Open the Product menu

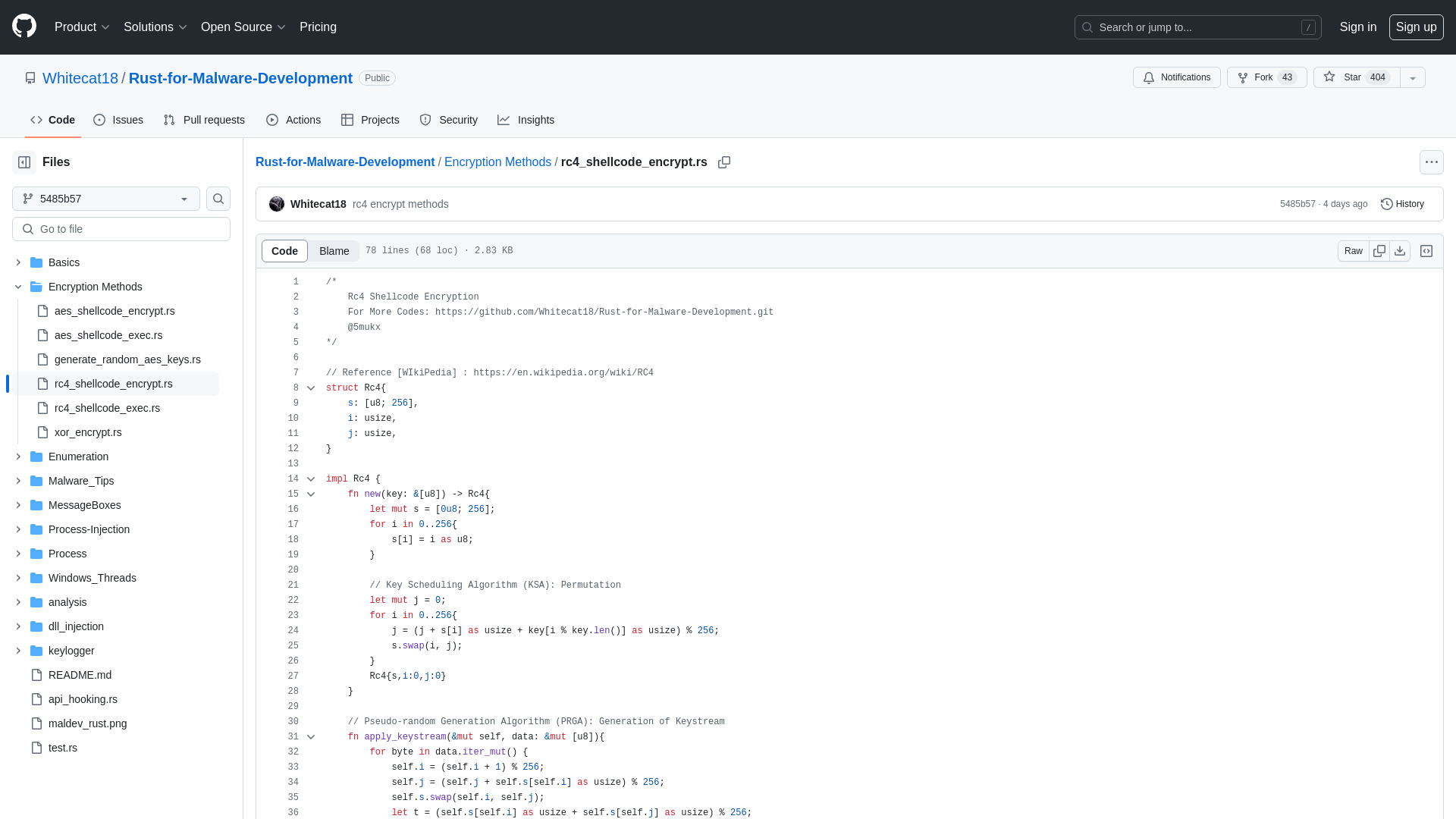[82, 27]
